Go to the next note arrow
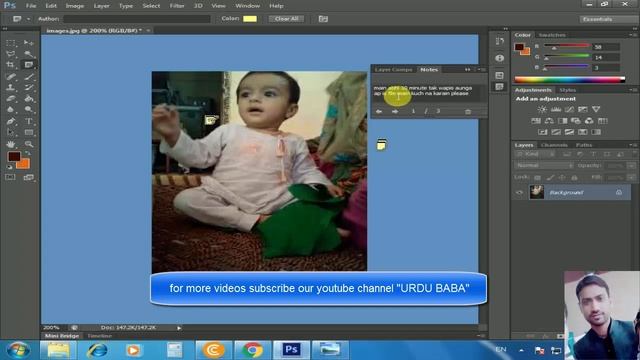Screen dimensions: 640x360 tap(395, 111)
